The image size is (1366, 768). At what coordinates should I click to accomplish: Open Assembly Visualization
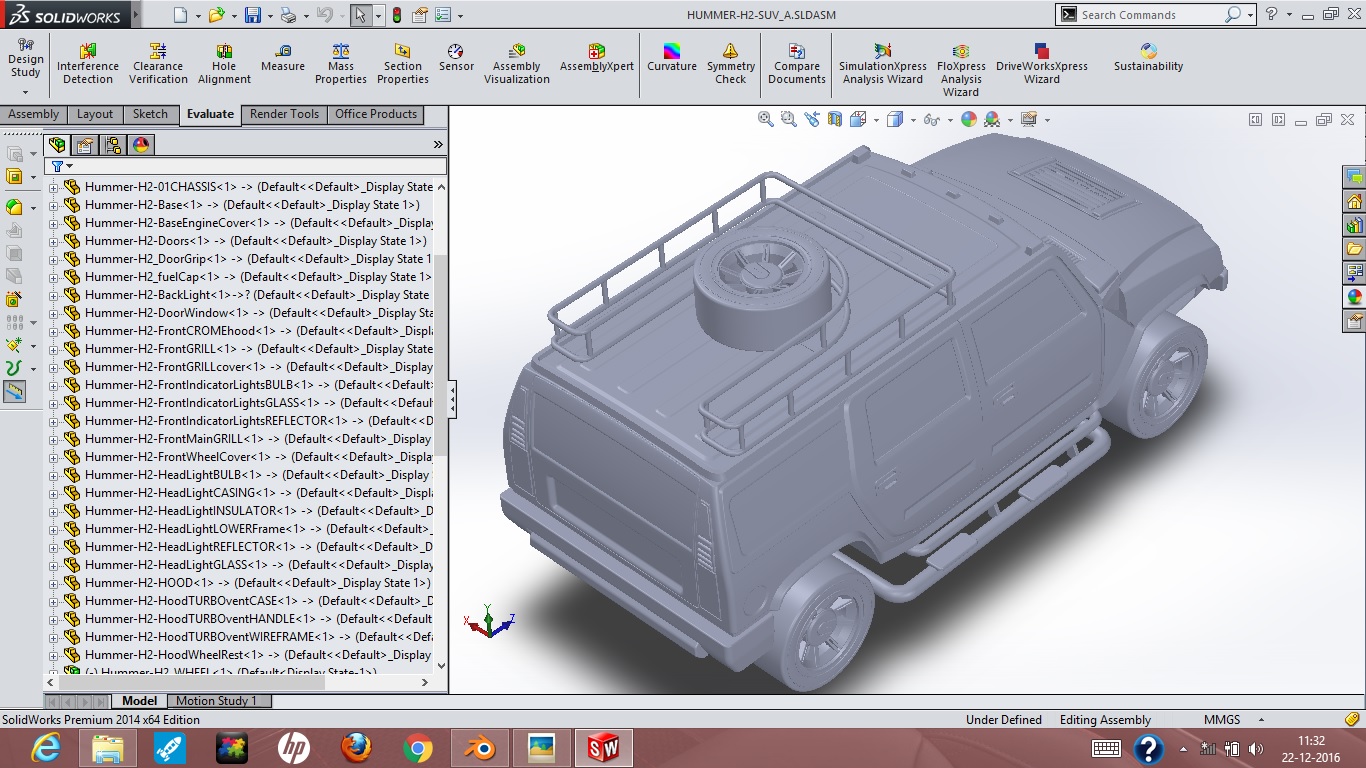pyautogui.click(x=517, y=64)
